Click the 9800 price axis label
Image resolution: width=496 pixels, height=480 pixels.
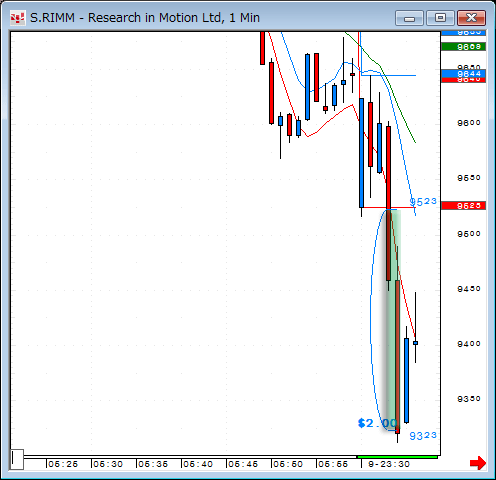click(x=469, y=123)
